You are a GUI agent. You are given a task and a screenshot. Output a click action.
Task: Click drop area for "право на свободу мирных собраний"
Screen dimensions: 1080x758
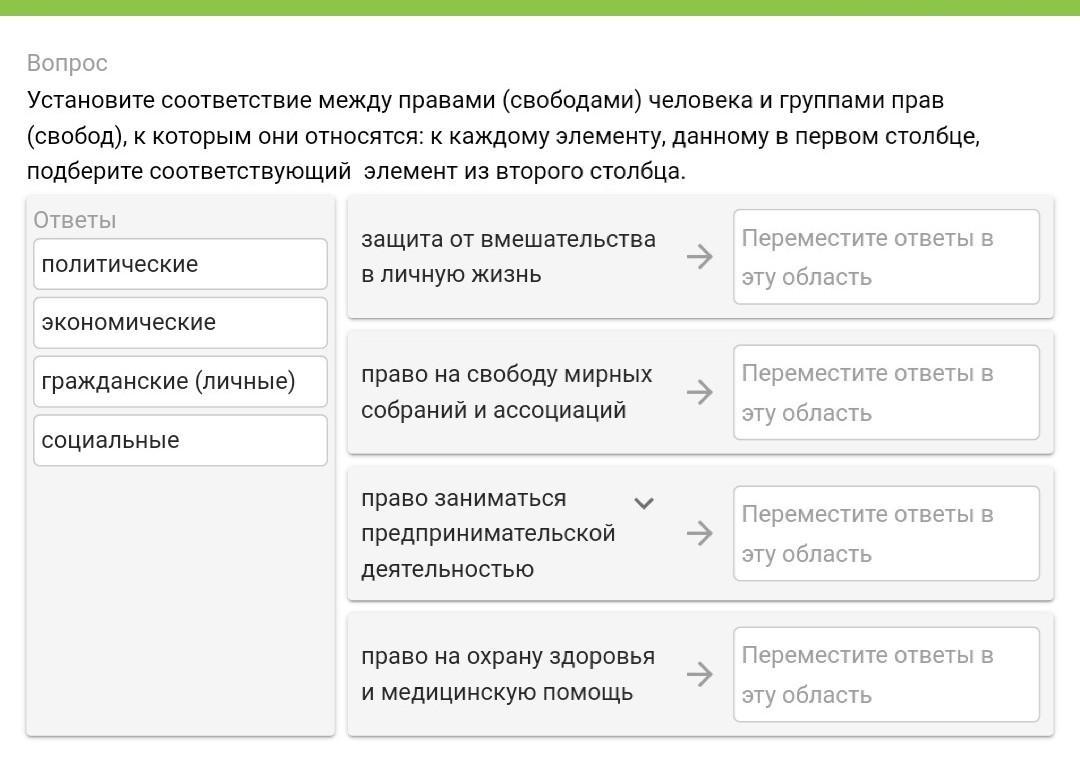point(886,392)
